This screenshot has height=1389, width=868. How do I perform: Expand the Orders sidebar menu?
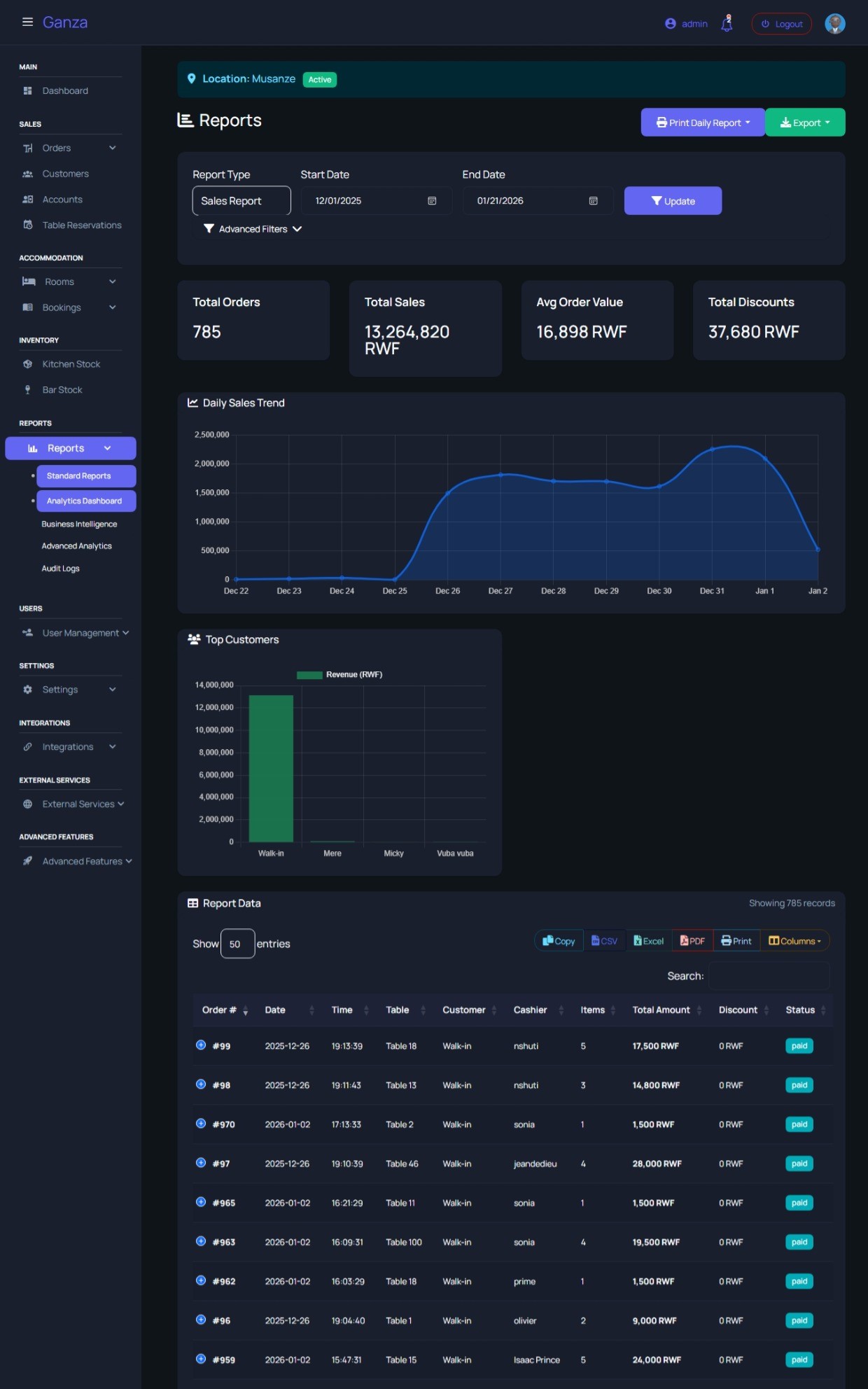[69, 148]
